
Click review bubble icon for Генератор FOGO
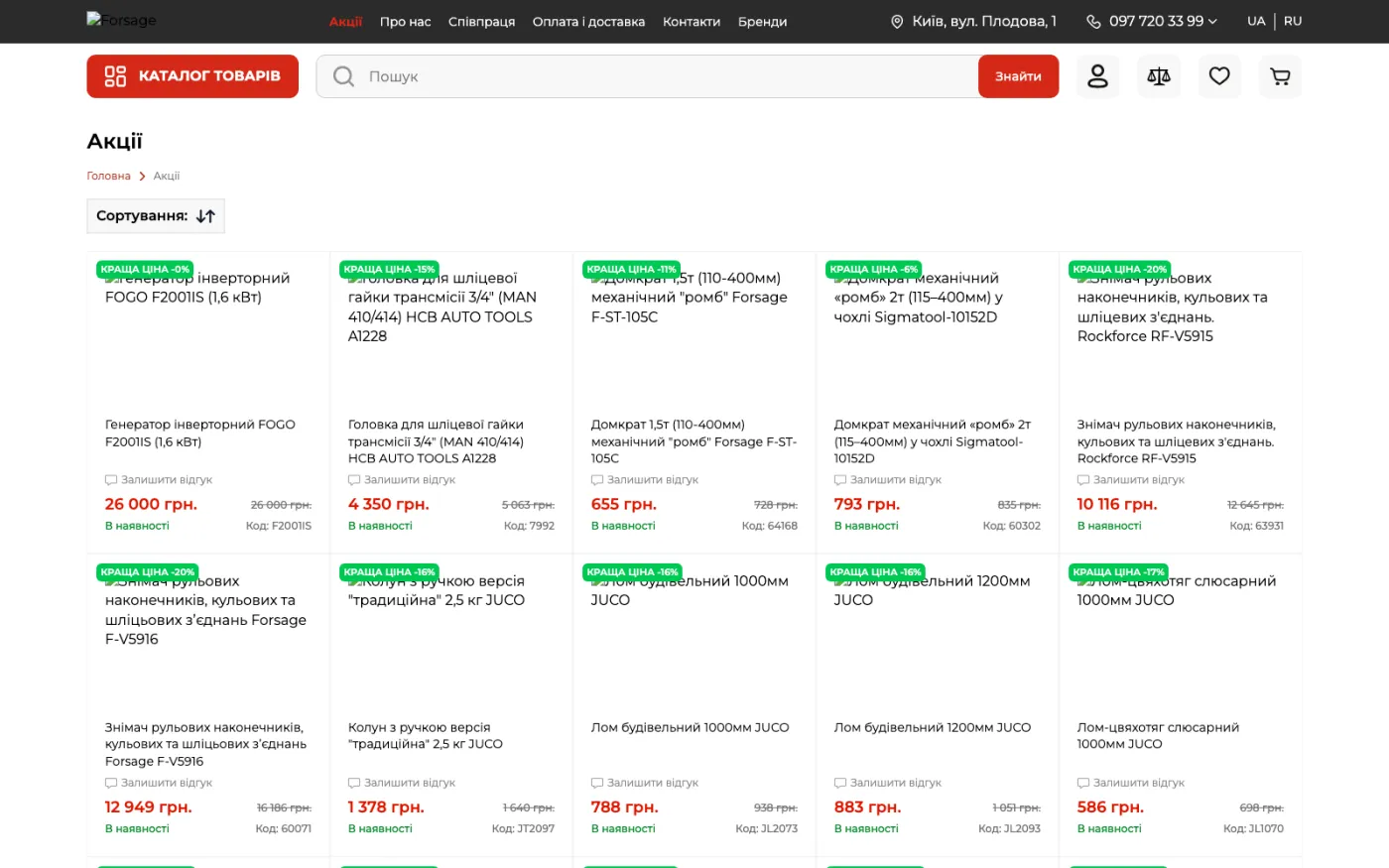click(111, 480)
